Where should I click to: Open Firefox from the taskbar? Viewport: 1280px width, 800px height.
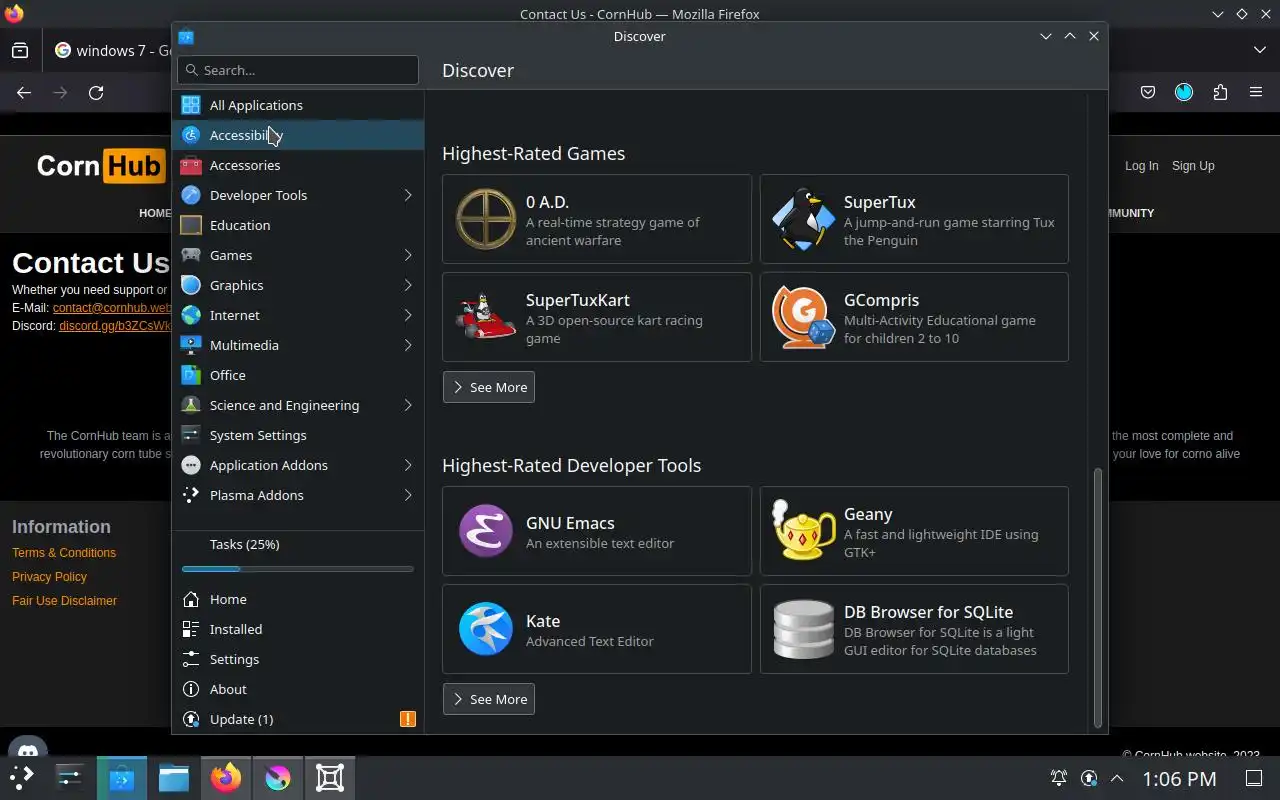pyautogui.click(x=226, y=778)
